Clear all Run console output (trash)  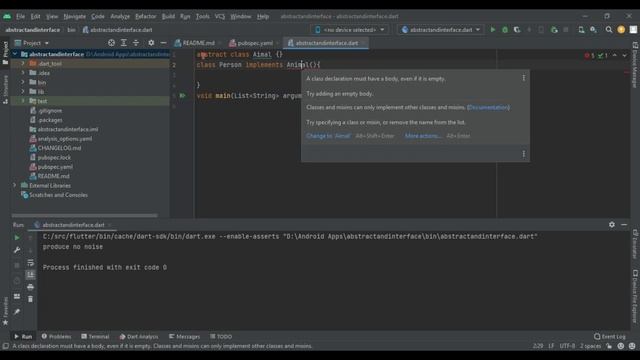click(x=31, y=299)
